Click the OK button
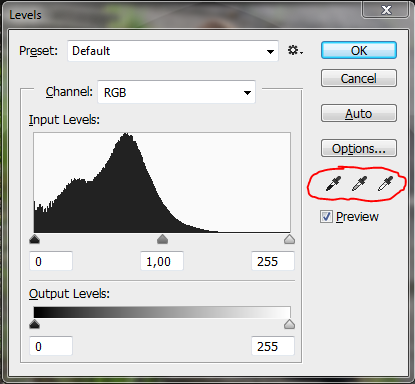This screenshot has height=384, width=415. click(x=359, y=50)
